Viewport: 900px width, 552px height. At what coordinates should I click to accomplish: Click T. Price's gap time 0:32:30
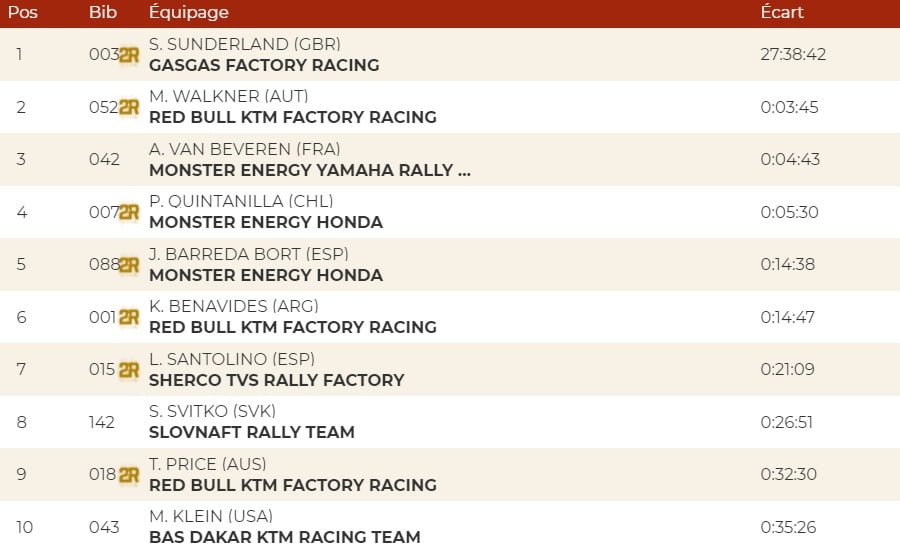(789, 475)
